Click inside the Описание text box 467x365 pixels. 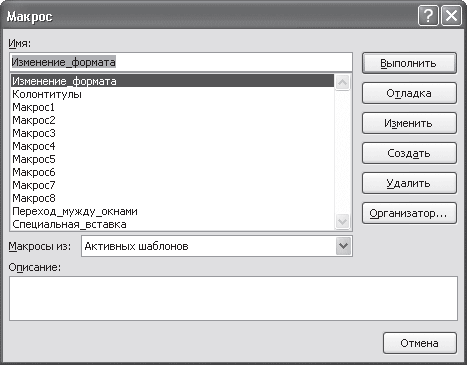click(233, 298)
